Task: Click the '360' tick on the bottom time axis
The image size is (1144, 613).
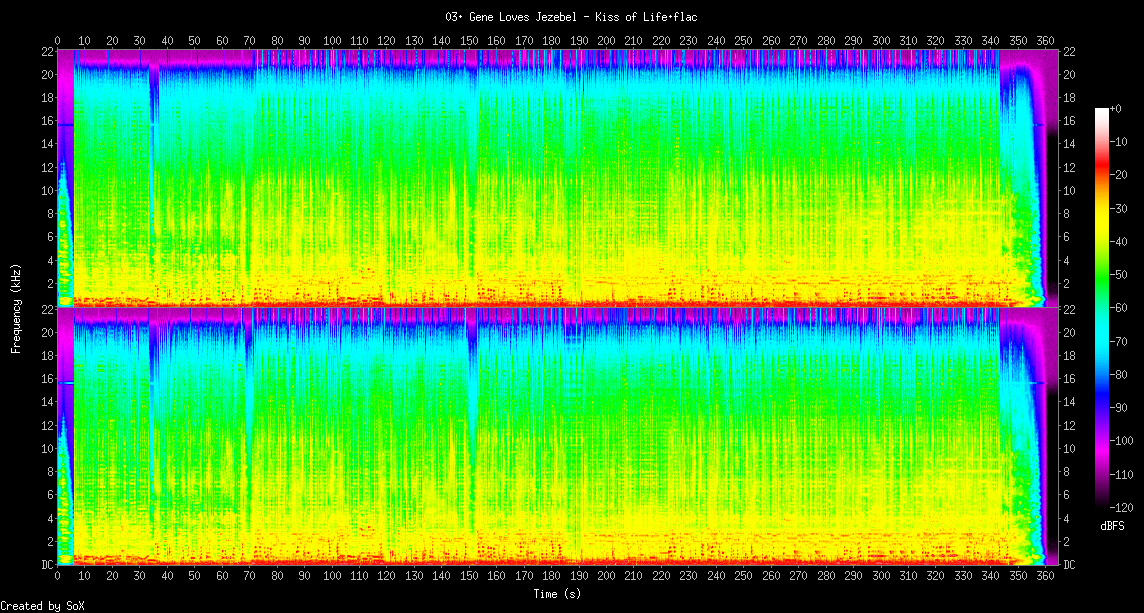Action: point(1044,577)
